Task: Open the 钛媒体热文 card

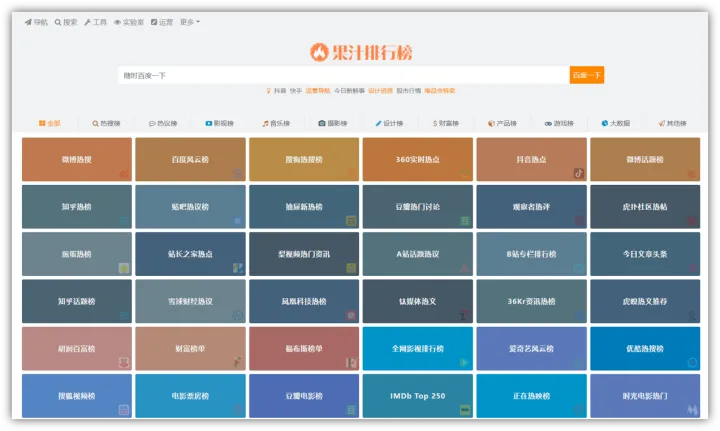Action: (417, 301)
